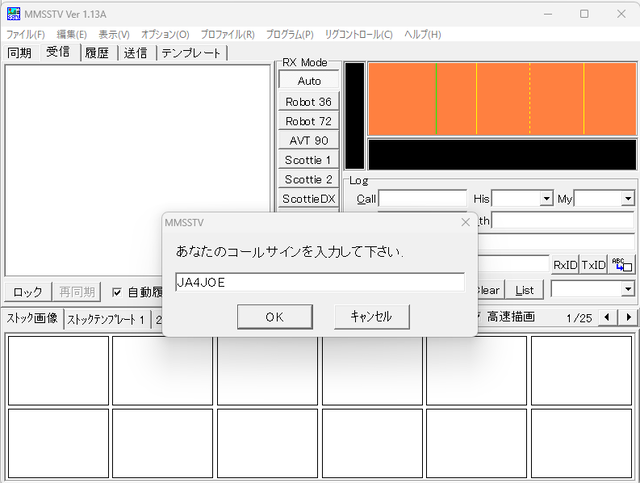Click the Call input field in Log

422,199
